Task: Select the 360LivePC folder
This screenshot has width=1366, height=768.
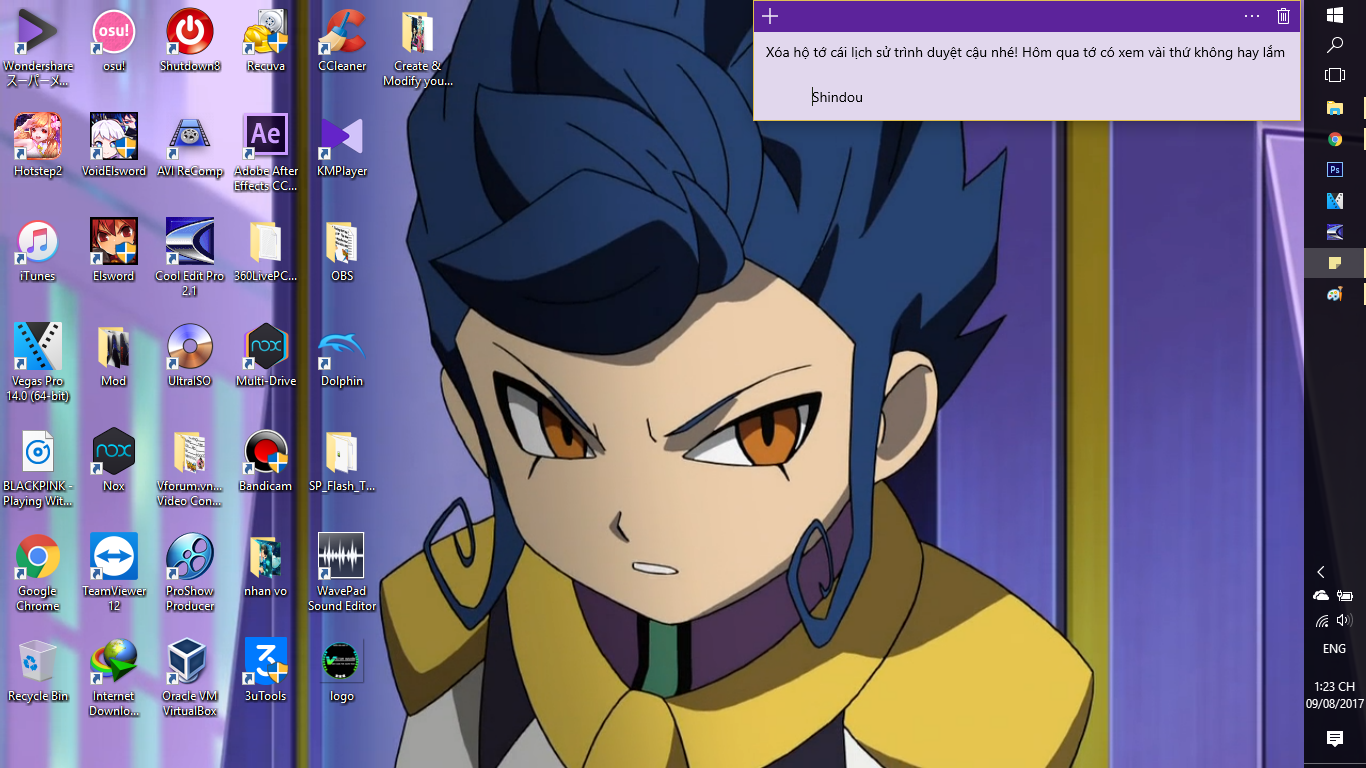Action: [266, 251]
